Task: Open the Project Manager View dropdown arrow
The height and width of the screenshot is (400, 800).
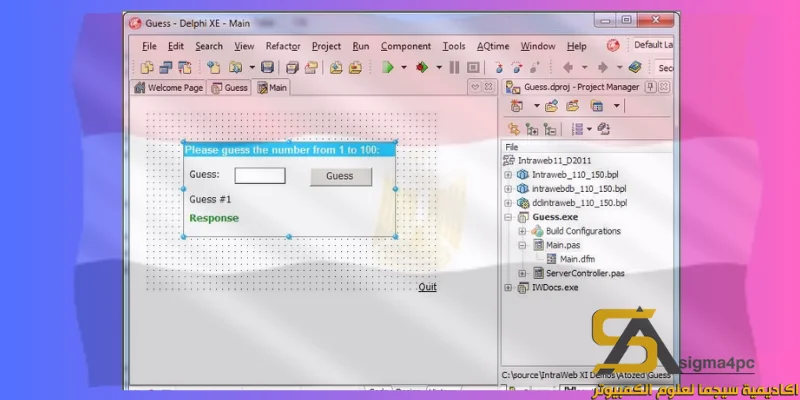Action: (x=616, y=106)
